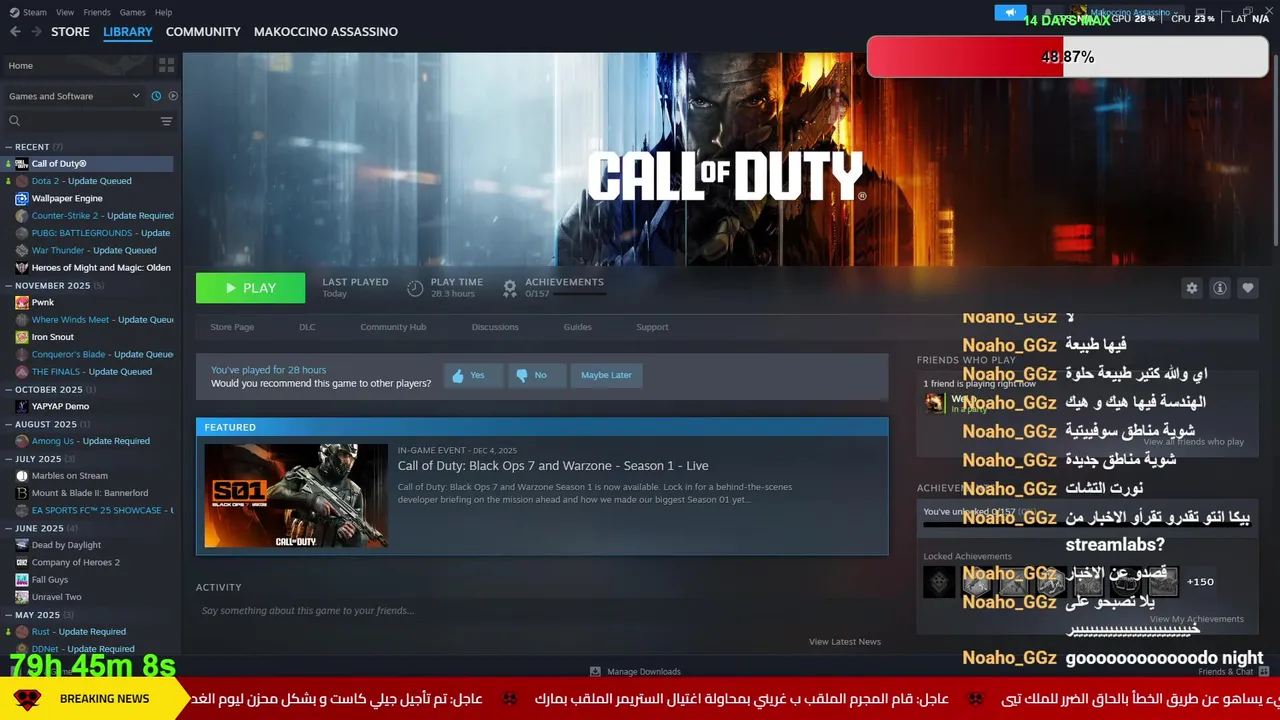
Task: Click Company of Heroes 2 list icon
Action: [22, 562]
